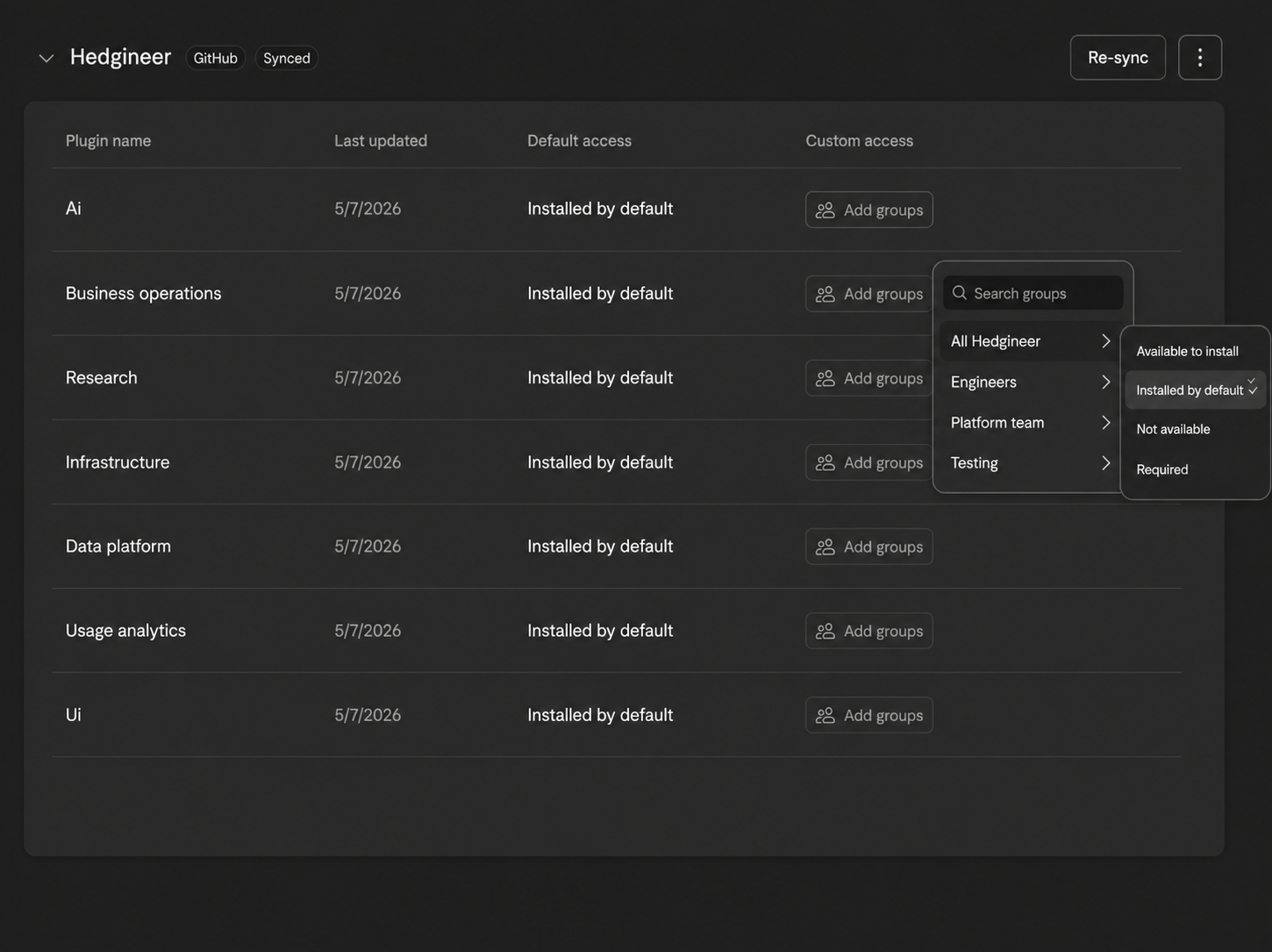Viewport: 1272px width, 952px height.
Task: Select the Research plugin name
Action: point(102,377)
